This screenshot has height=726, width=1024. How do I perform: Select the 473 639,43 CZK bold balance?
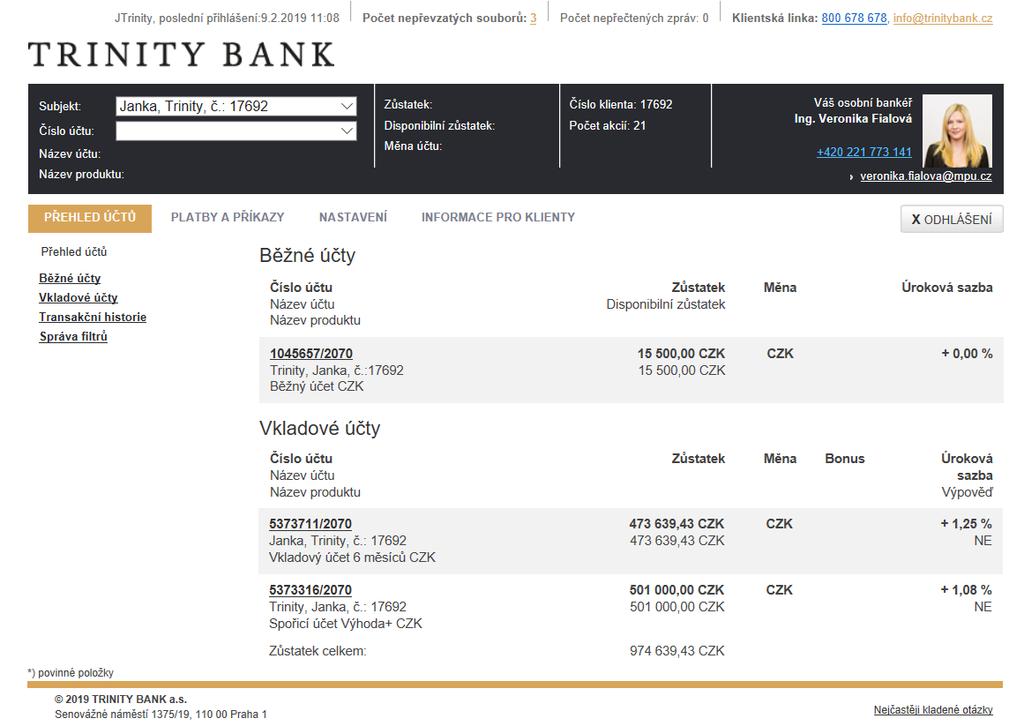(x=677, y=524)
